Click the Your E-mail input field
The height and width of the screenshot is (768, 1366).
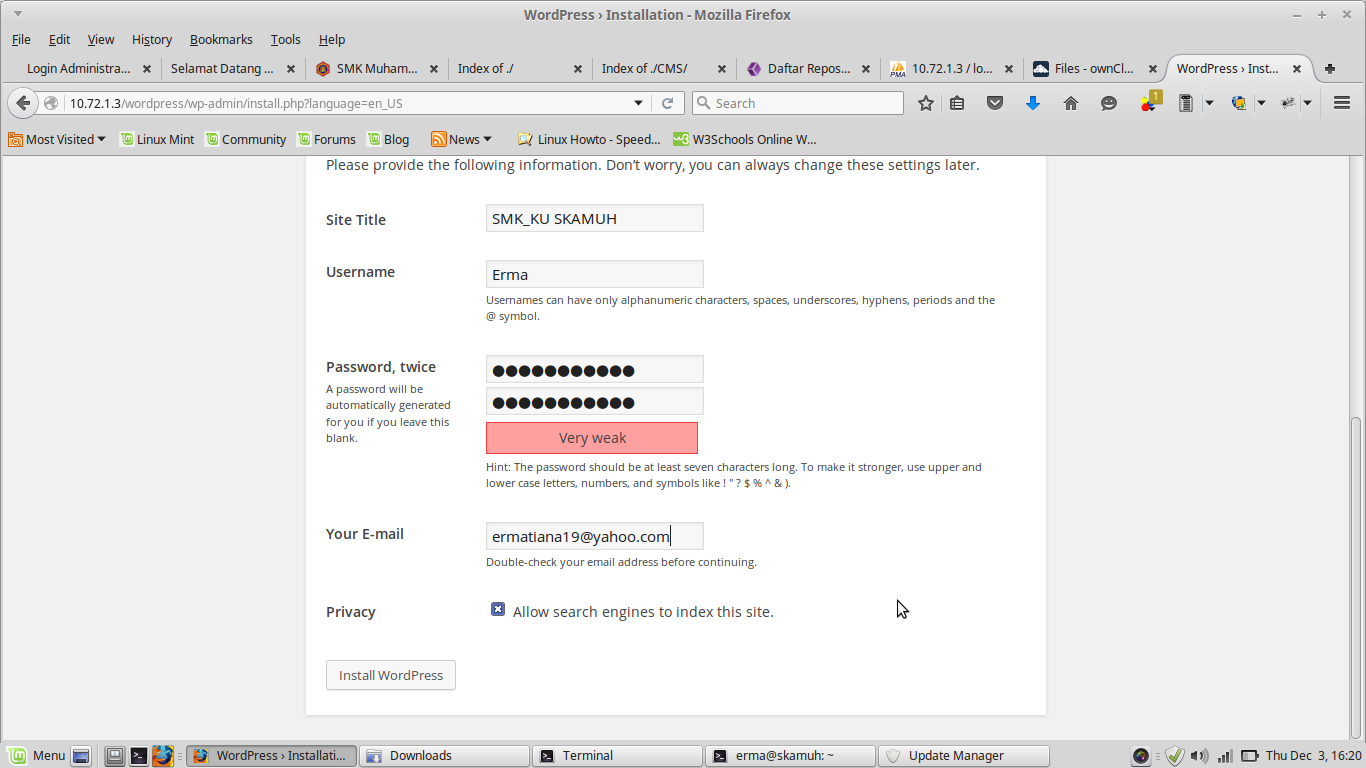pos(595,536)
